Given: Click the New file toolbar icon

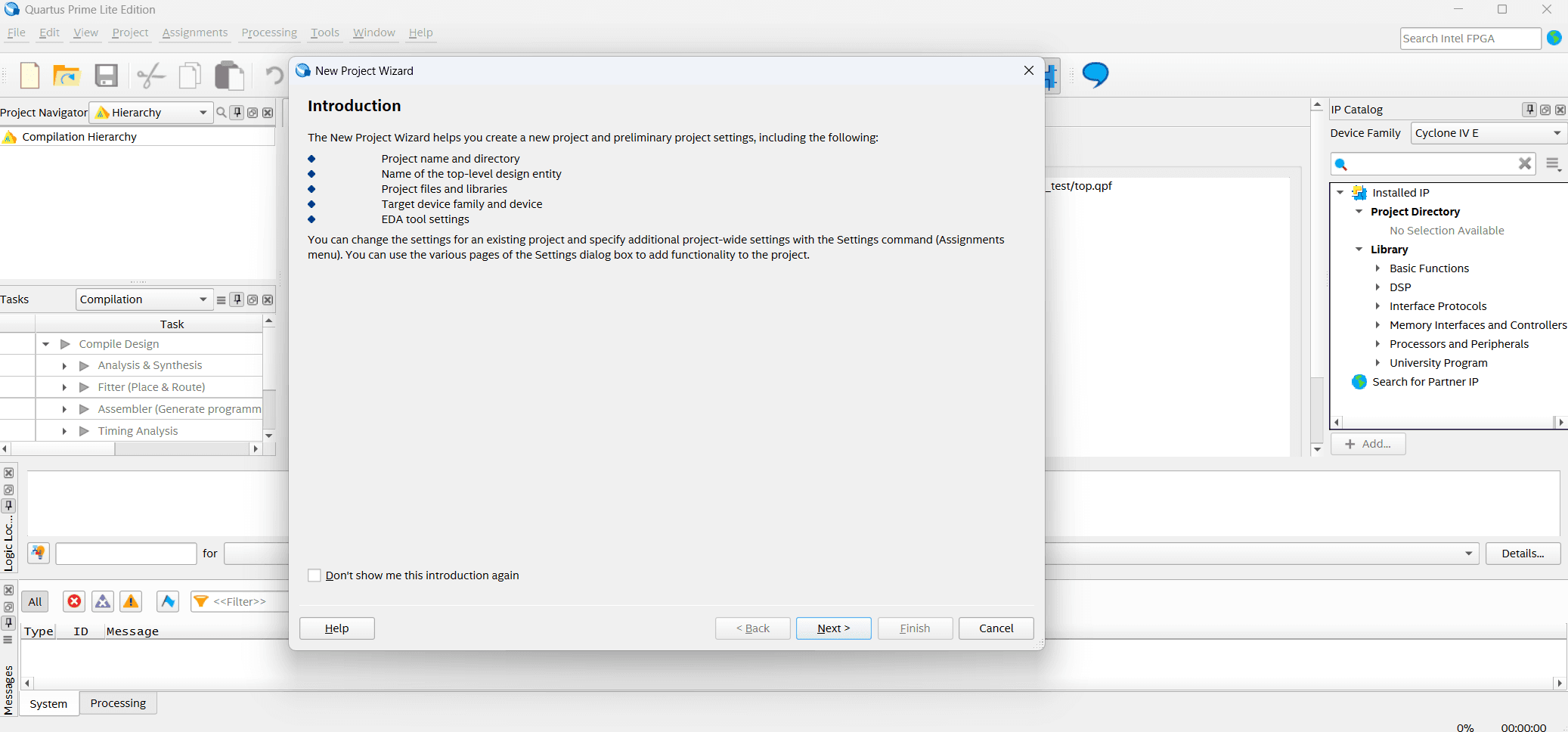Looking at the screenshot, I should point(29,76).
